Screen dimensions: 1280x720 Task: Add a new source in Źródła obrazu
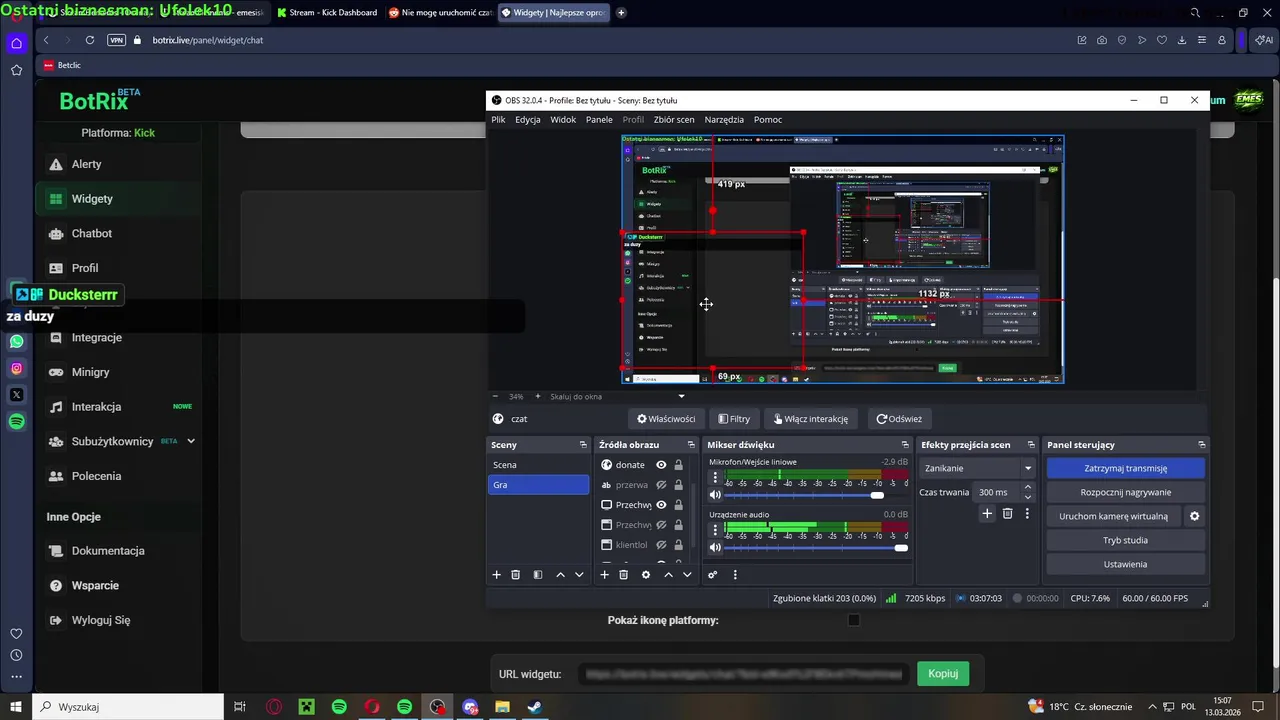(604, 575)
